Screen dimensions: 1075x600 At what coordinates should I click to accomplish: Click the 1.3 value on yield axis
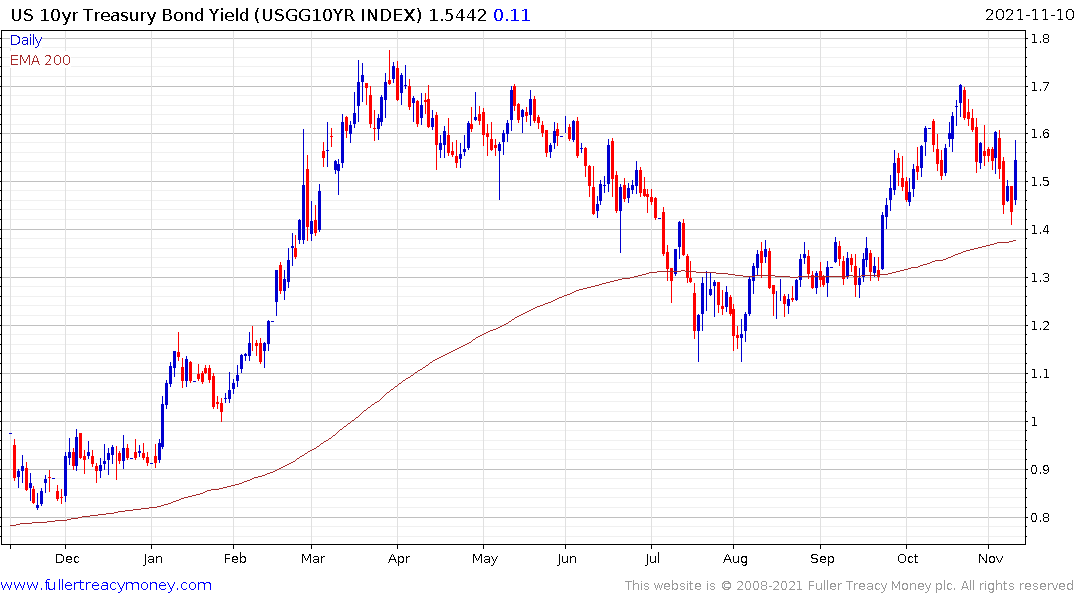(1040, 278)
